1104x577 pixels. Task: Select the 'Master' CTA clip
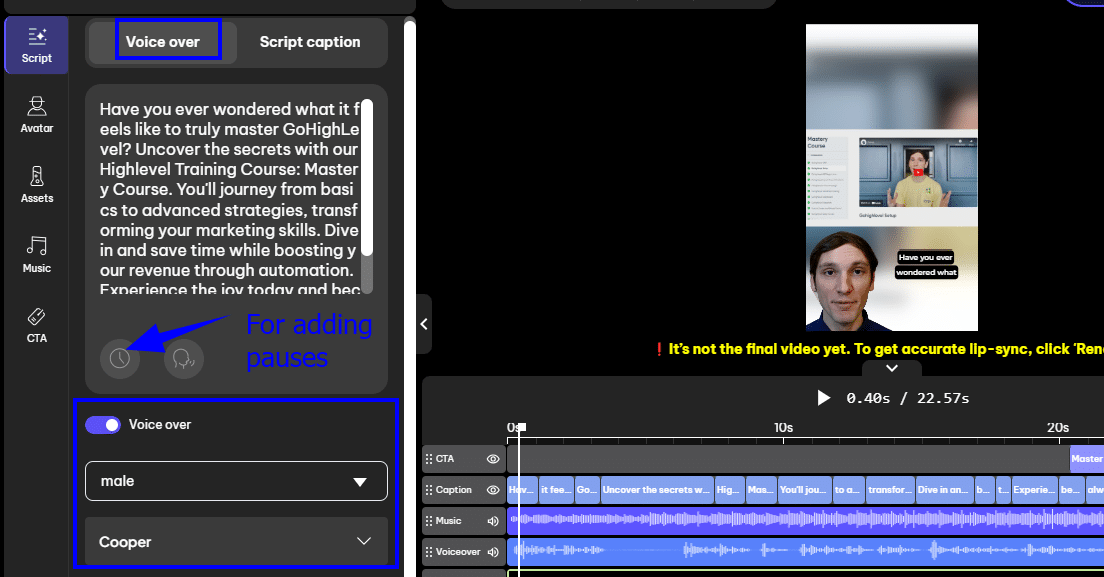(1086, 459)
